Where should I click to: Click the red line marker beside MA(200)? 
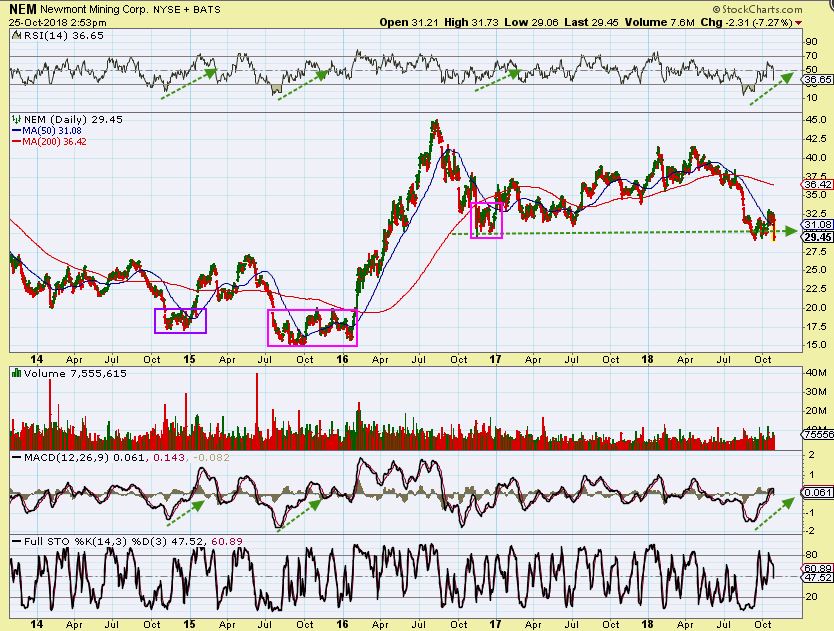(16, 142)
